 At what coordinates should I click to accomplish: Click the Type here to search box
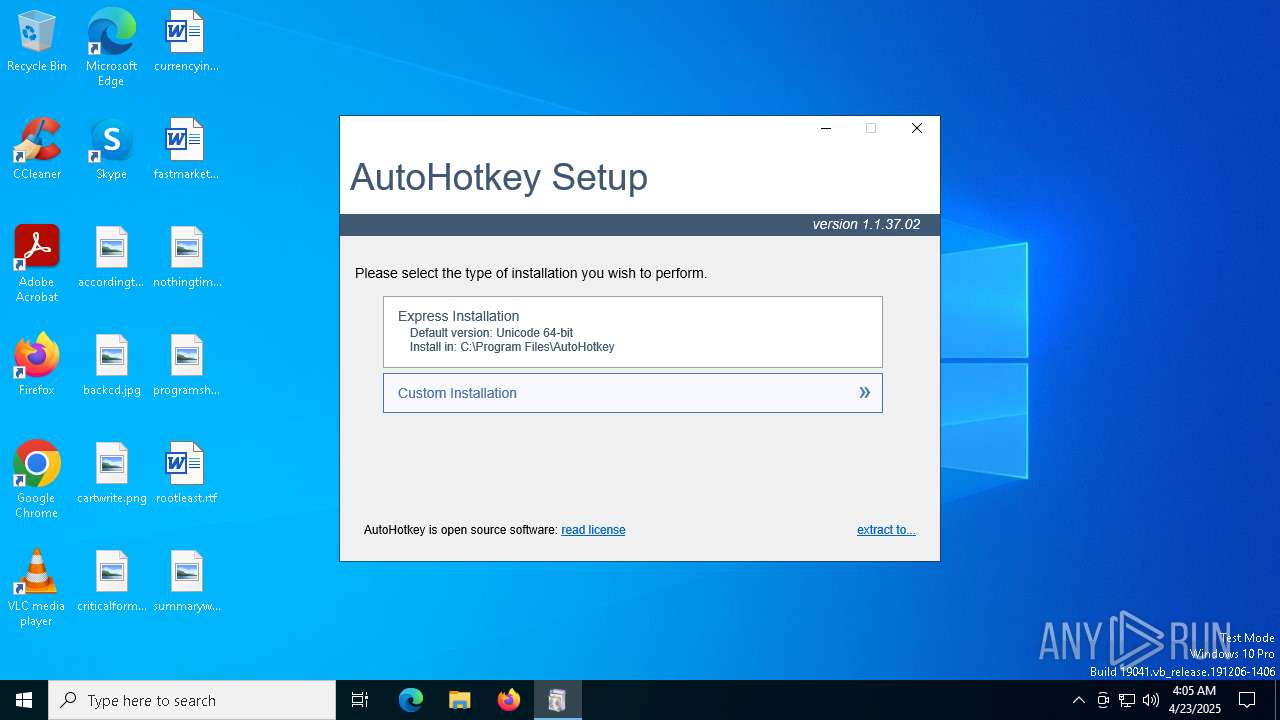[x=192, y=700]
